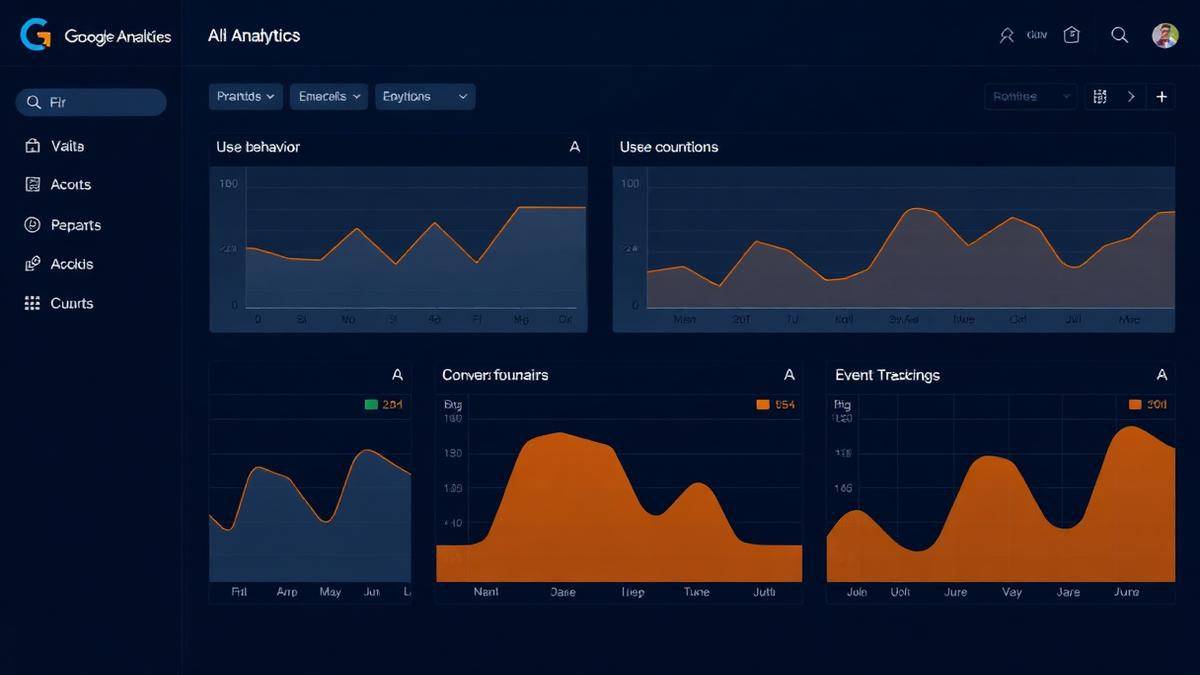This screenshot has width=1200, height=675.
Task: Select the calendar icon next to Ronties
Action: pyautogui.click(x=1098, y=96)
